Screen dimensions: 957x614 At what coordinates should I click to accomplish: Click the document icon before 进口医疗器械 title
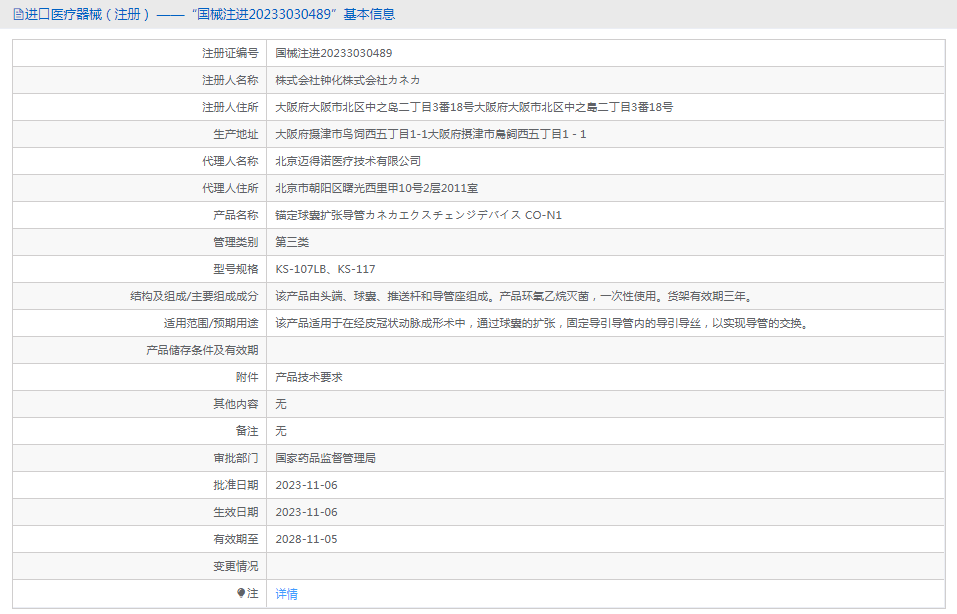pyautogui.click(x=18, y=14)
